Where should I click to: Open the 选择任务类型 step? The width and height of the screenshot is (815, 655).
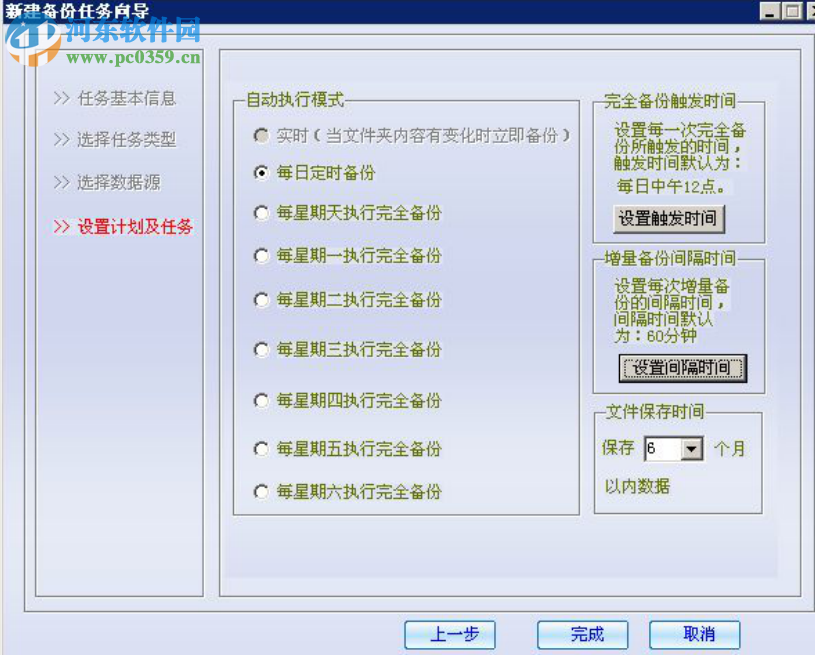click(x=113, y=140)
